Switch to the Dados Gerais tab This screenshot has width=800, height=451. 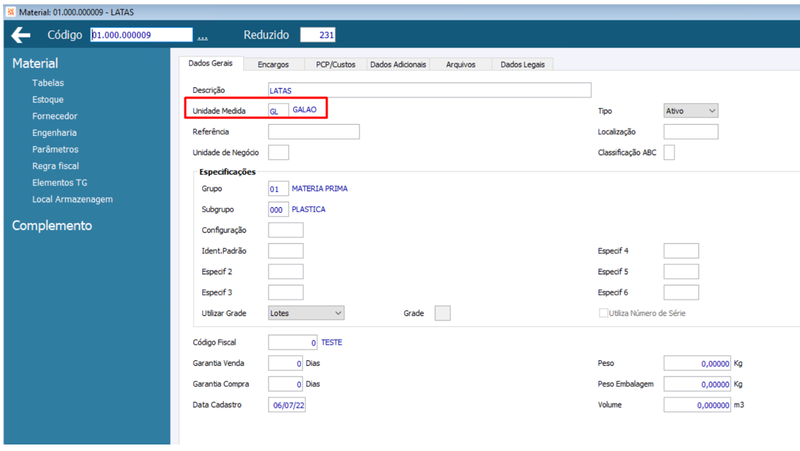[210, 63]
